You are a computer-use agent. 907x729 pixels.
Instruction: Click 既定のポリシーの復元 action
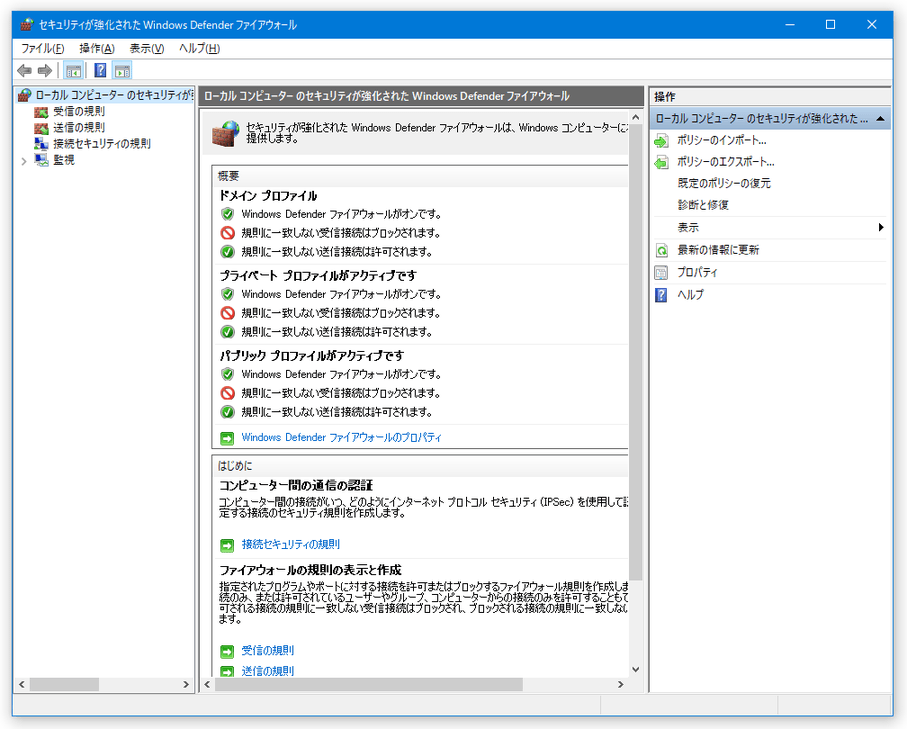(x=724, y=183)
